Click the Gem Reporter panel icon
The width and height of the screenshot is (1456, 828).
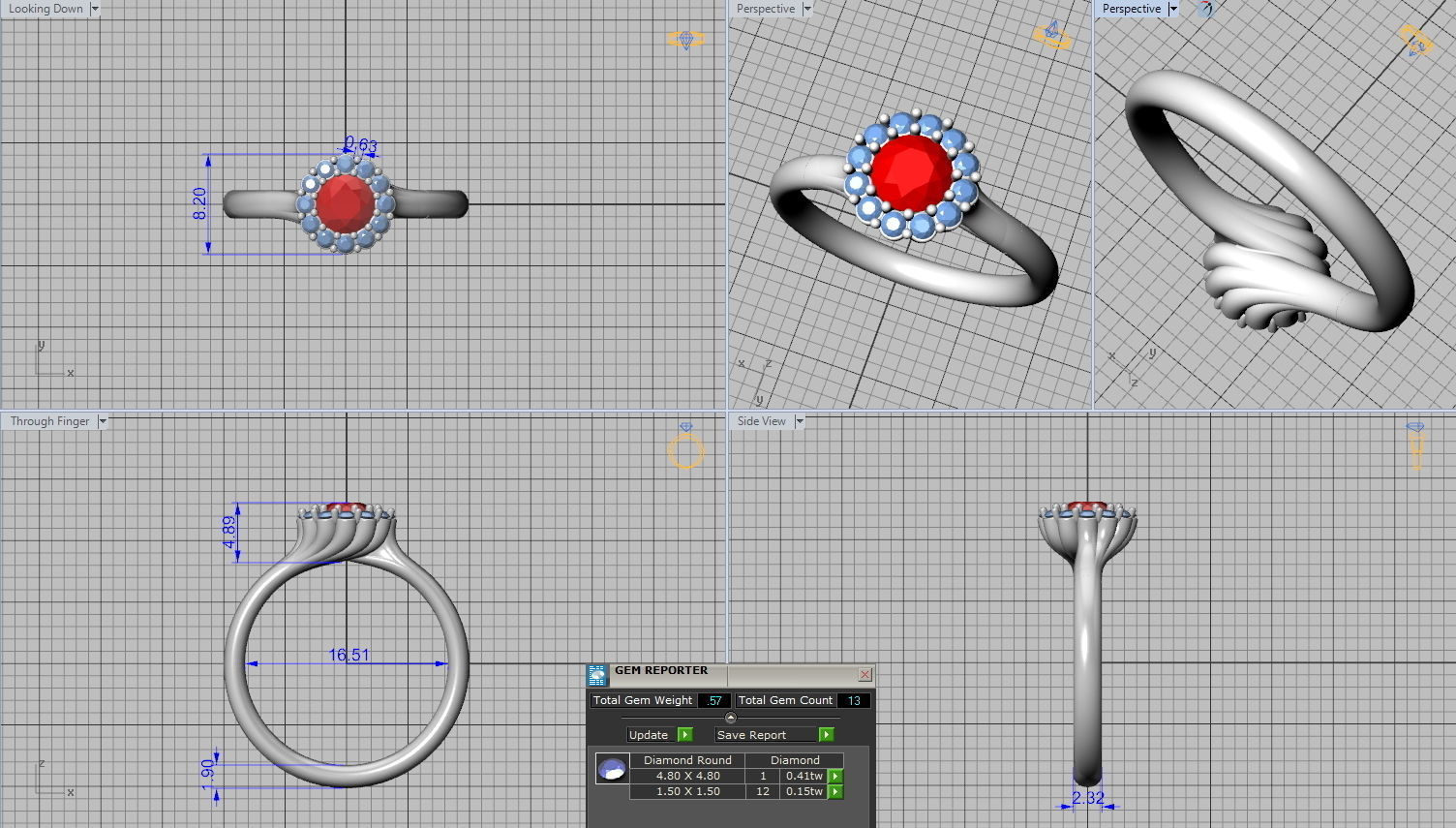(x=597, y=675)
